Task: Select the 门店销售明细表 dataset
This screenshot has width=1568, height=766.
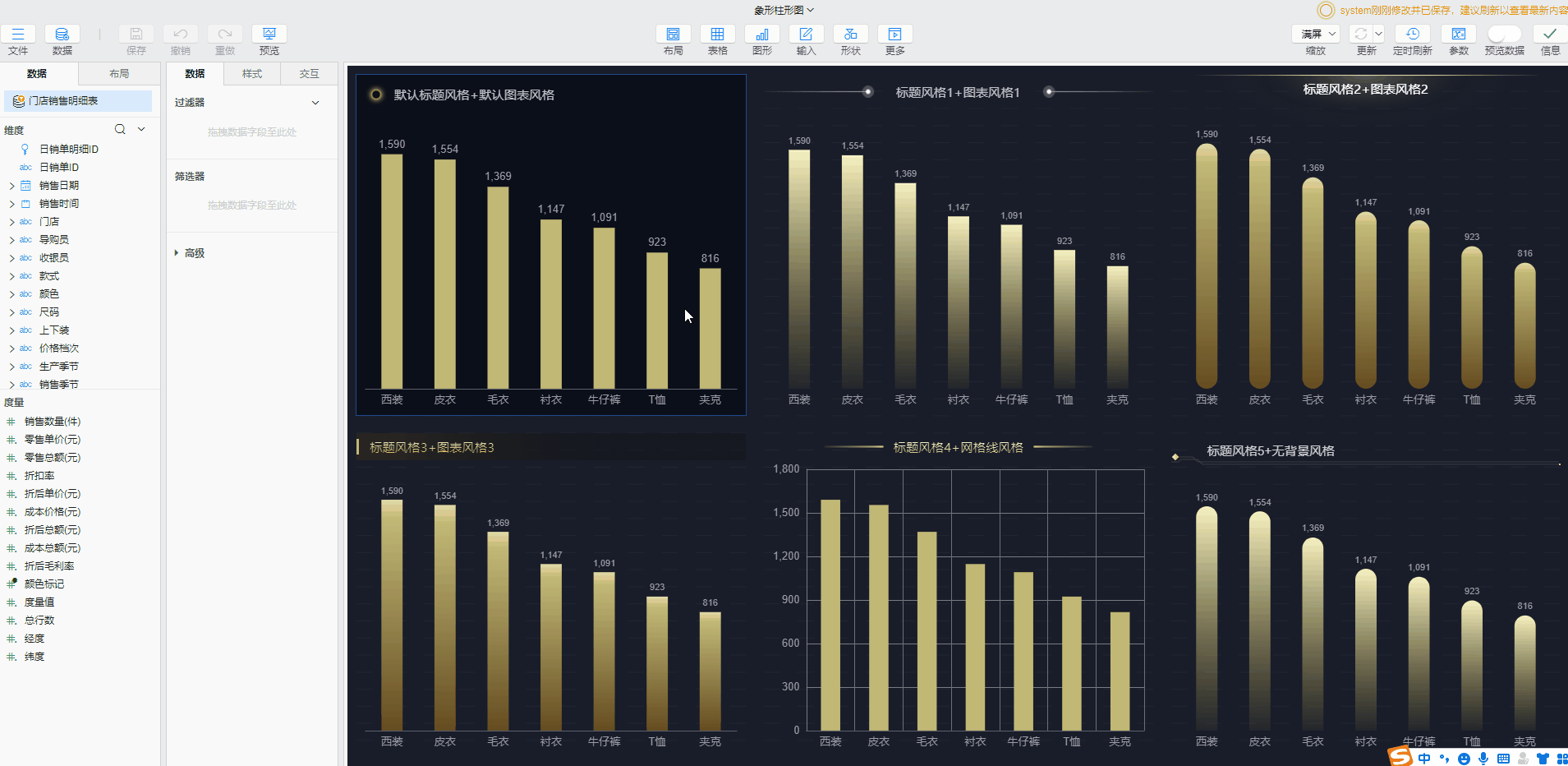Action: coord(63,101)
